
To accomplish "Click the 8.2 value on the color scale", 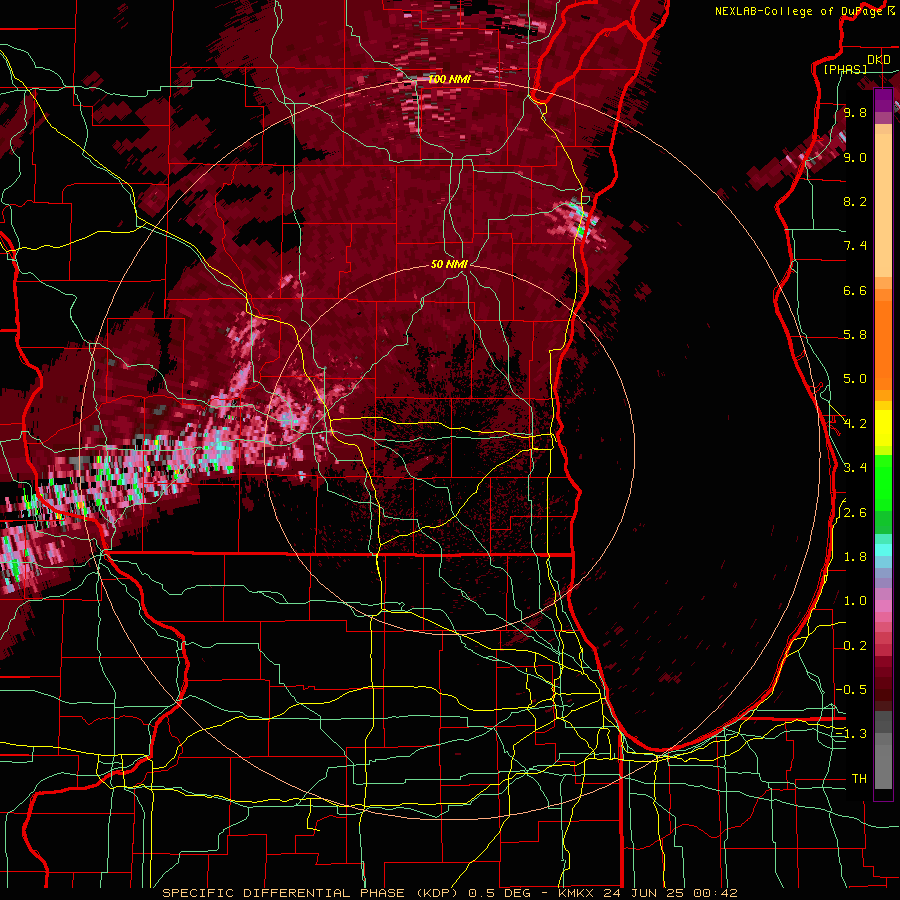I will click(x=855, y=201).
